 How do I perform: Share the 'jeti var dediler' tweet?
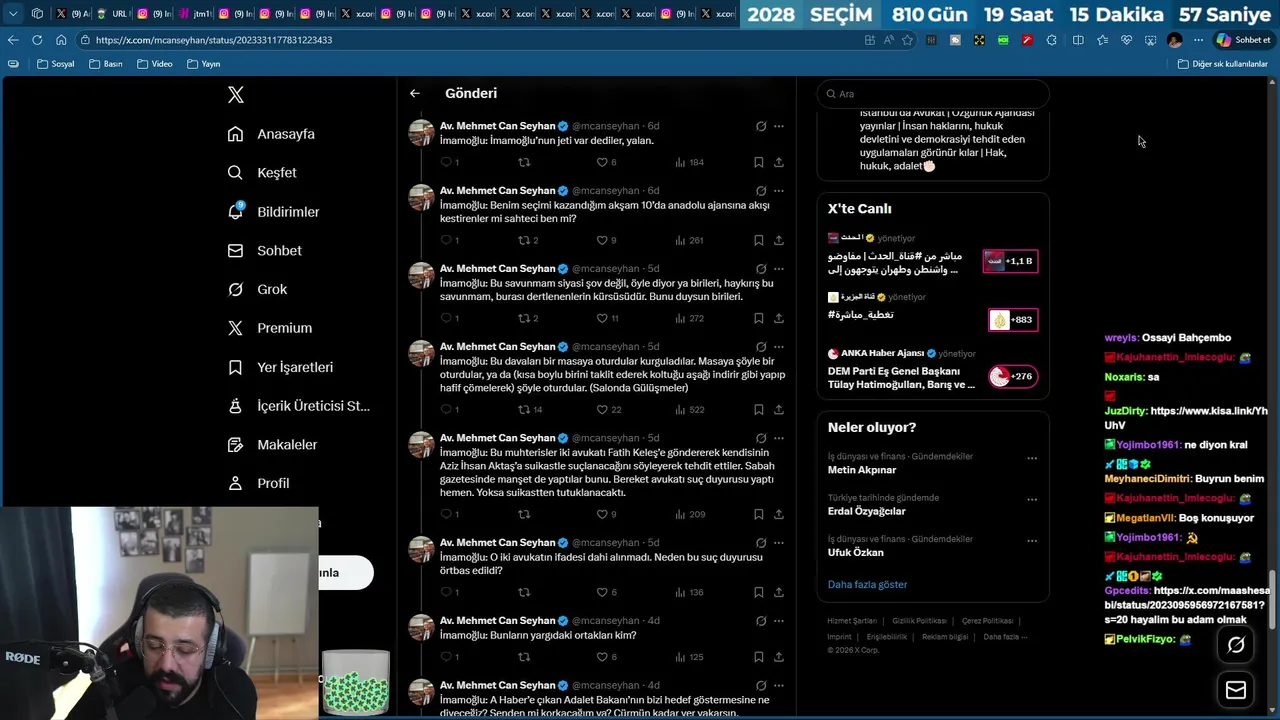point(779,162)
